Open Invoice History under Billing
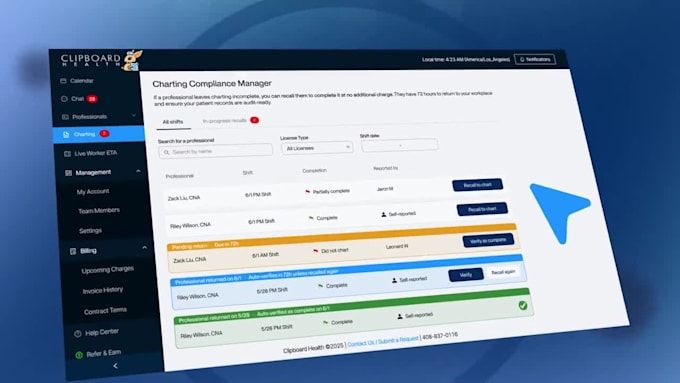 click(x=103, y=290)
